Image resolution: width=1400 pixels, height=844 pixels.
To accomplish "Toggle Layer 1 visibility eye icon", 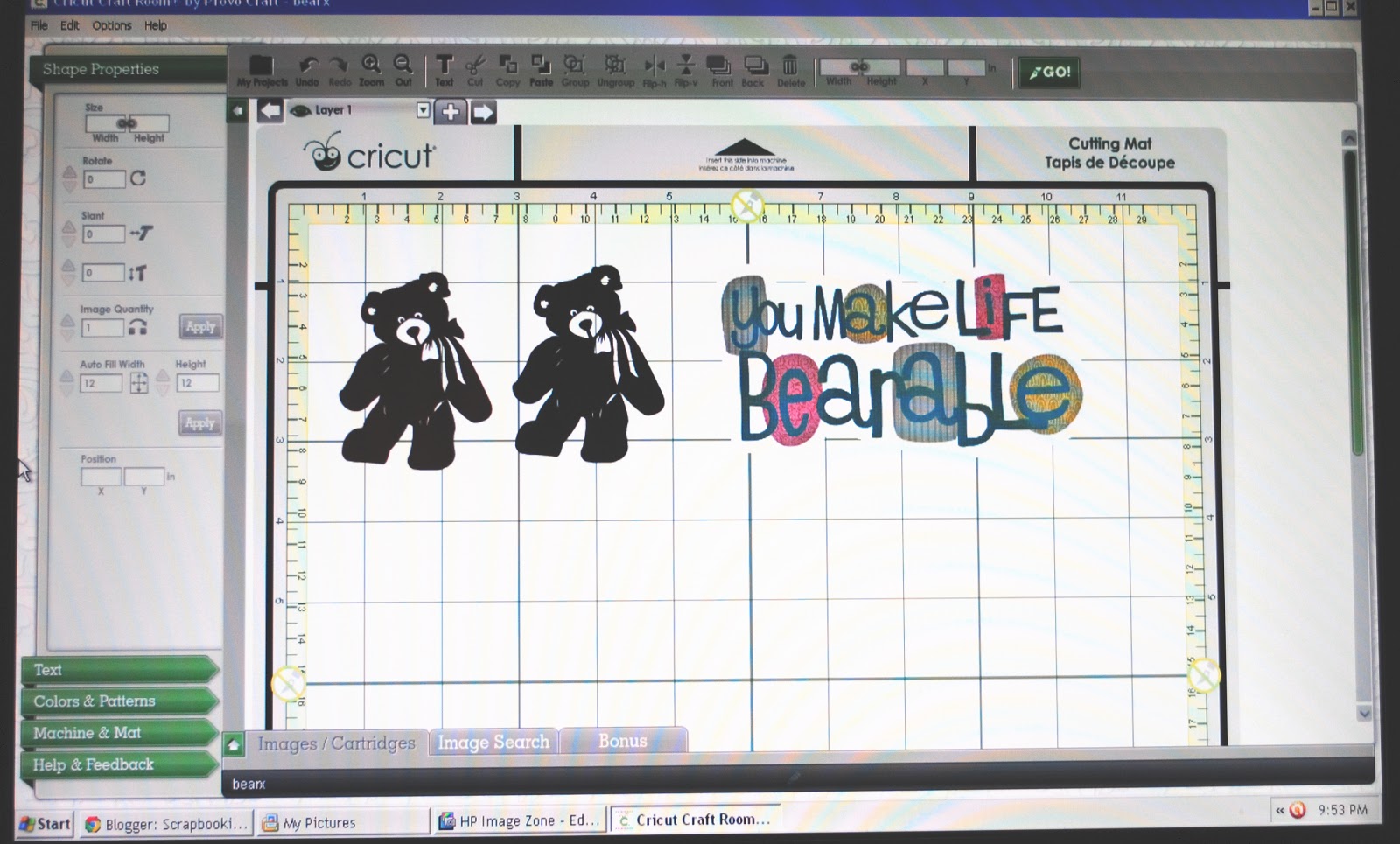I will 300,110.
